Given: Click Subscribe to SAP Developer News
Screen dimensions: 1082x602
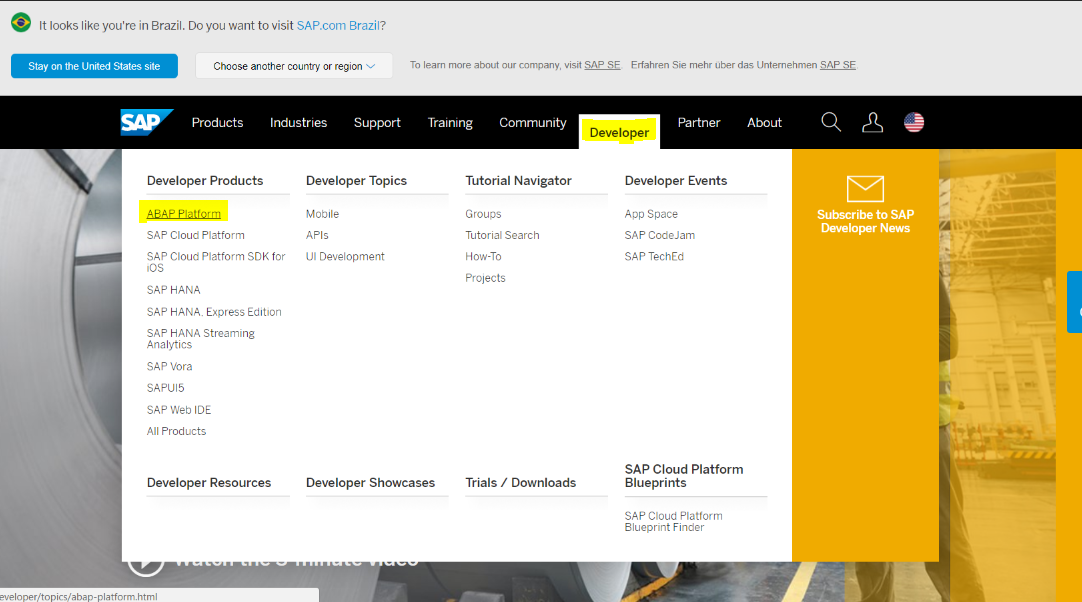Looking at the screenshot, I should tap(865, 222).
